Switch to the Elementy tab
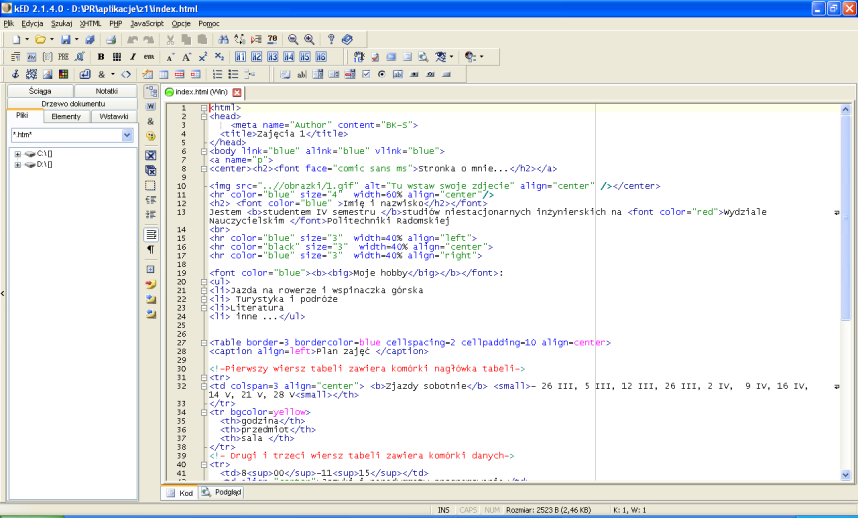The width and height of the screenshot is (858, 518). (x=66, y=117)
